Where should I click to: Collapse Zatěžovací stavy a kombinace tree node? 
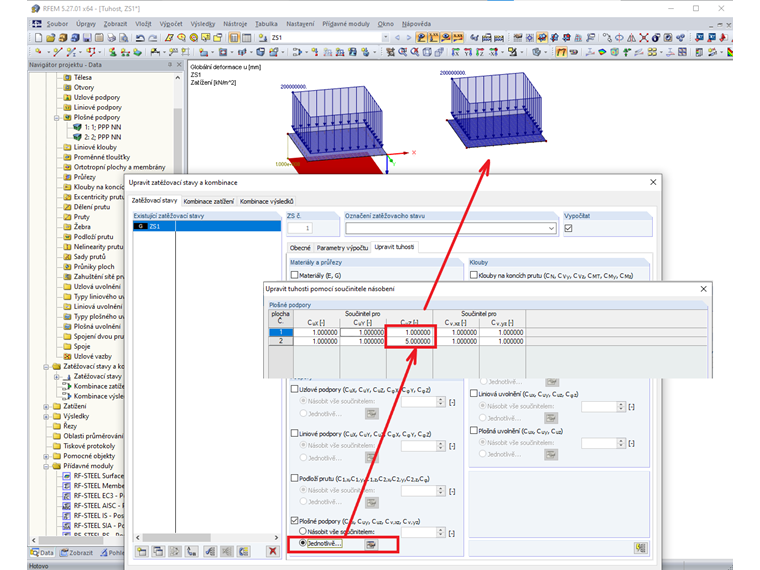pos(46,366)
